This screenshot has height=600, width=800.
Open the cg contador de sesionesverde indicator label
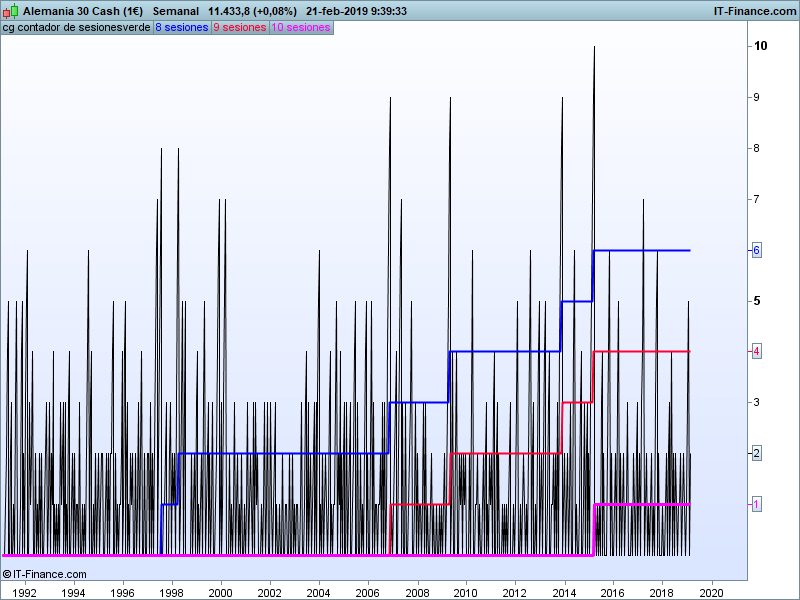[76, 27]
